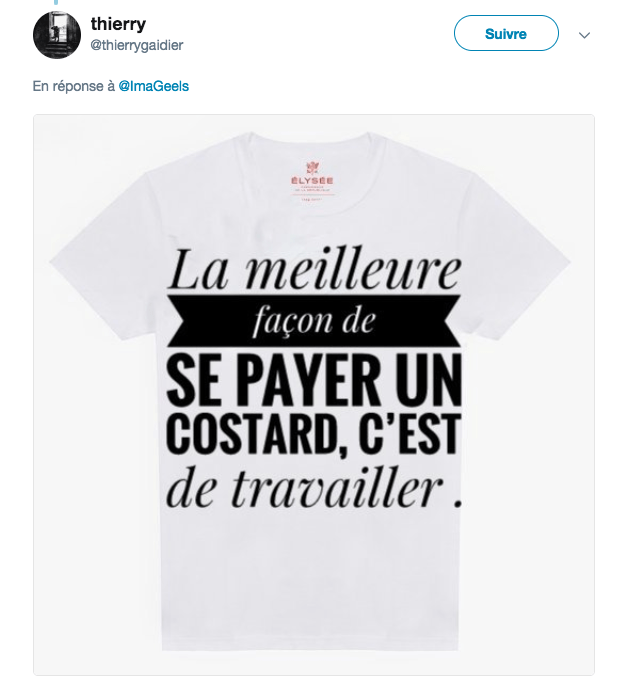Open the @thierrygaidier handle link
The image size is (626, 688).
[x=136, y=45]
